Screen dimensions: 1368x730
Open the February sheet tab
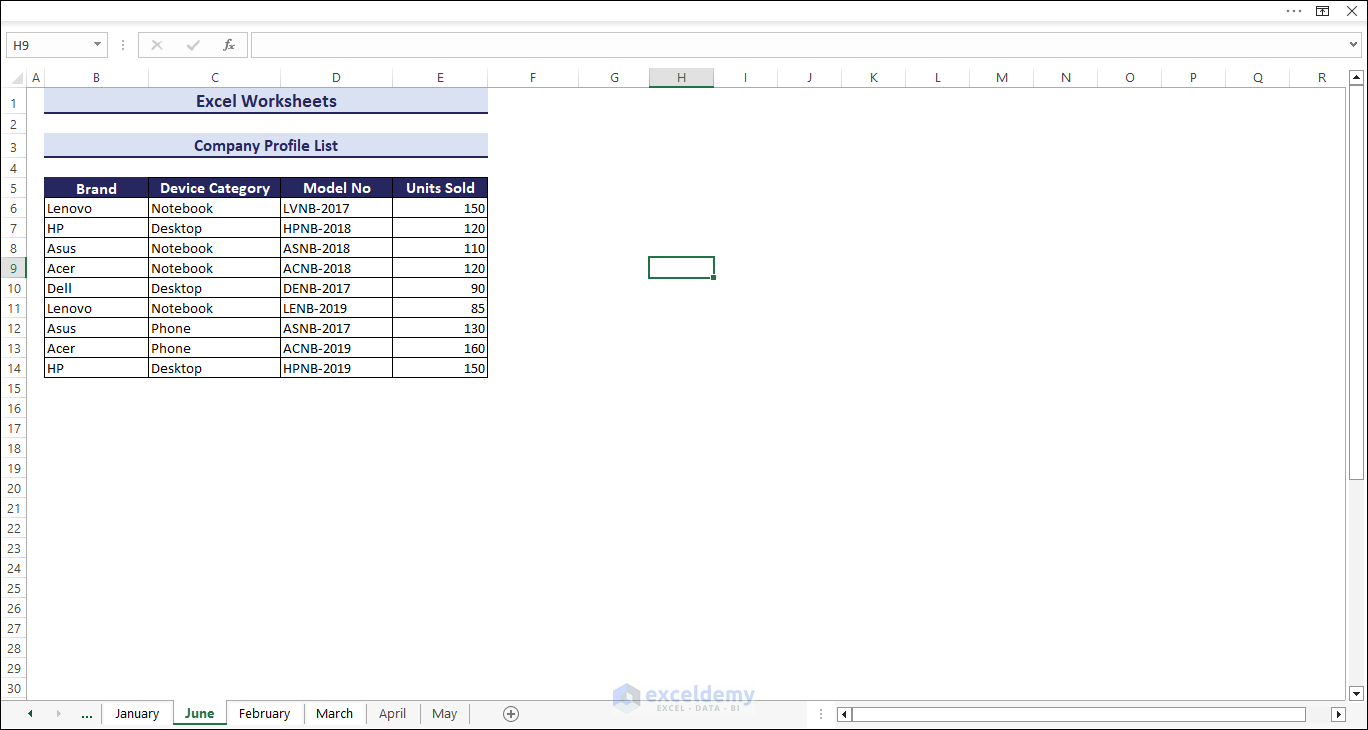pos(265,714)
